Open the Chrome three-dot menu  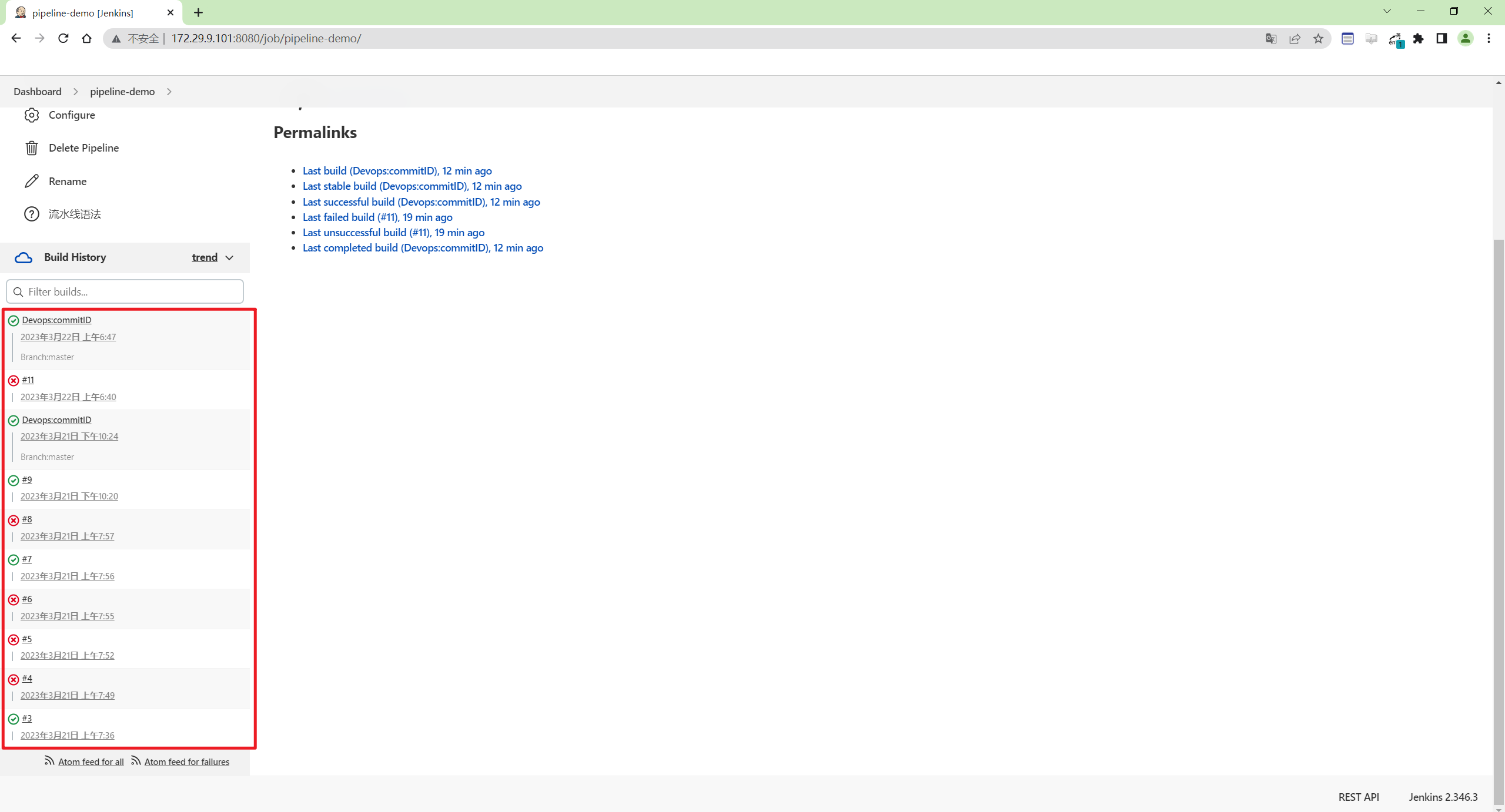tap(1489, 39)
